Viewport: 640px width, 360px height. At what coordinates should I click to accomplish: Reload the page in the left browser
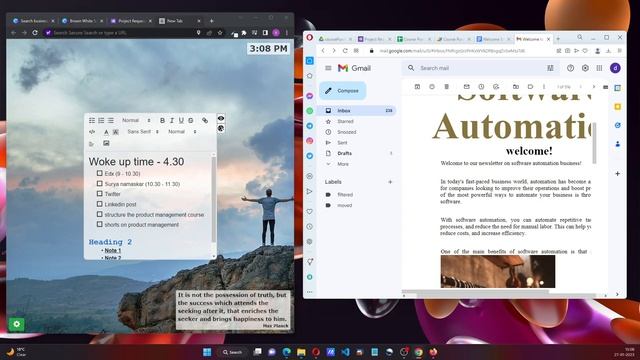coord(35,33)
